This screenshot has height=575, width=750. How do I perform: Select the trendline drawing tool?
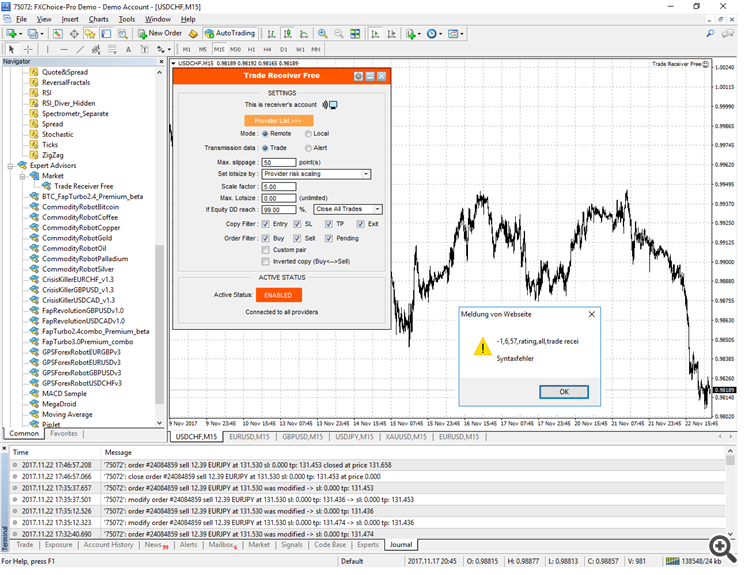(81, 50)
